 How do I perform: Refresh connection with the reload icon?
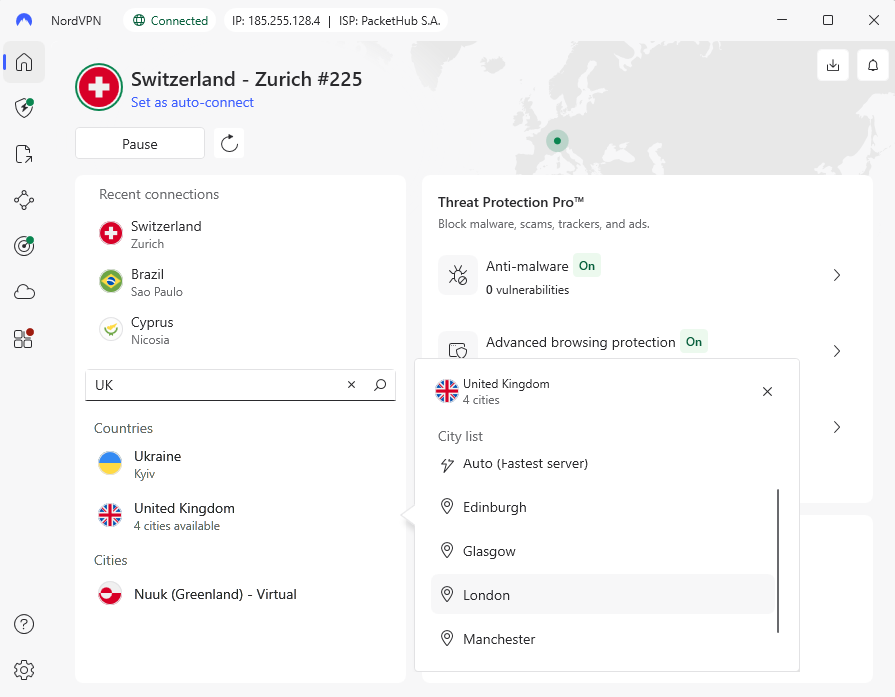(x=229, y=143)
